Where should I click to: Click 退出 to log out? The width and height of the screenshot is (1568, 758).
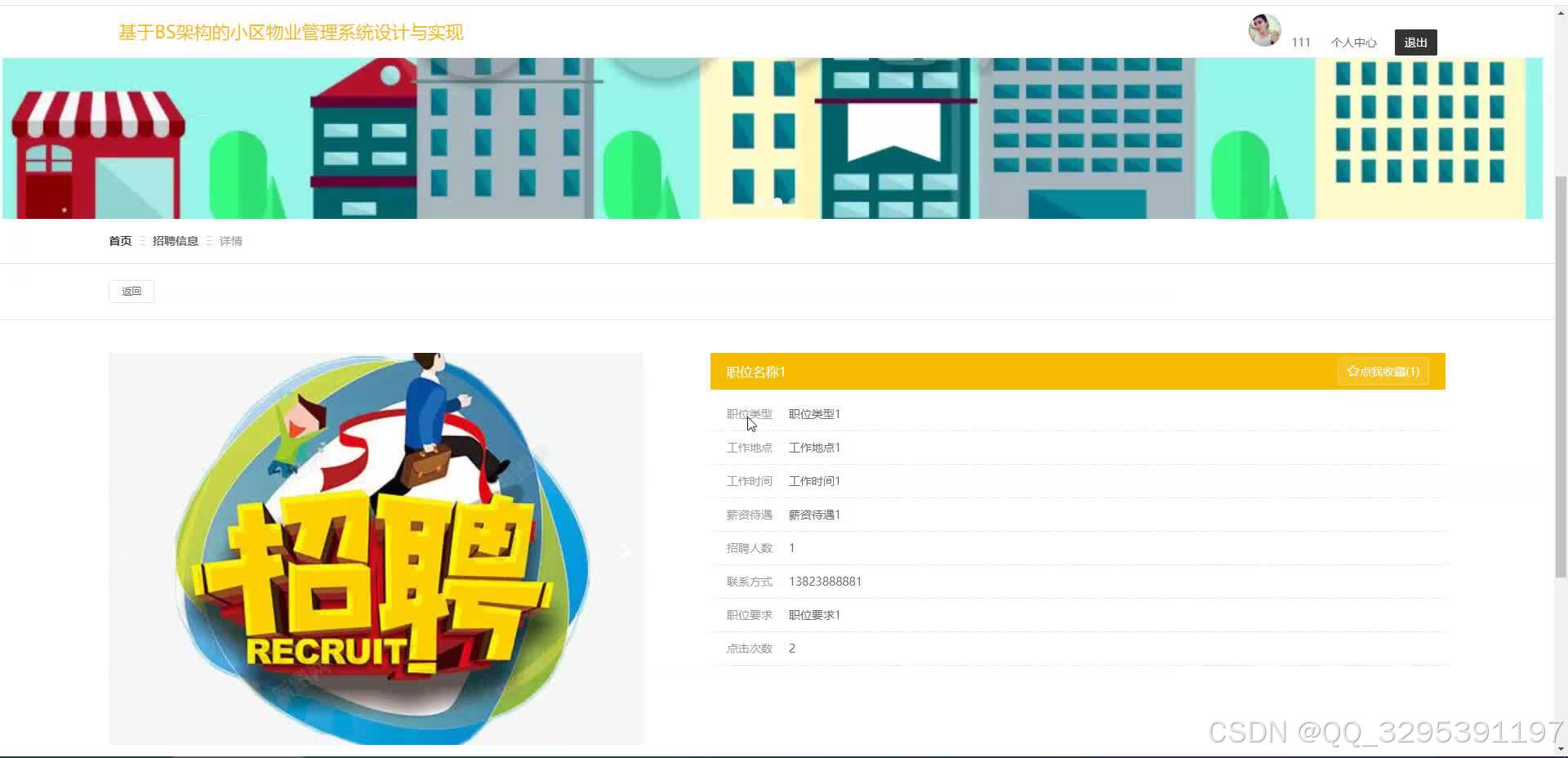coord(1415,42)
